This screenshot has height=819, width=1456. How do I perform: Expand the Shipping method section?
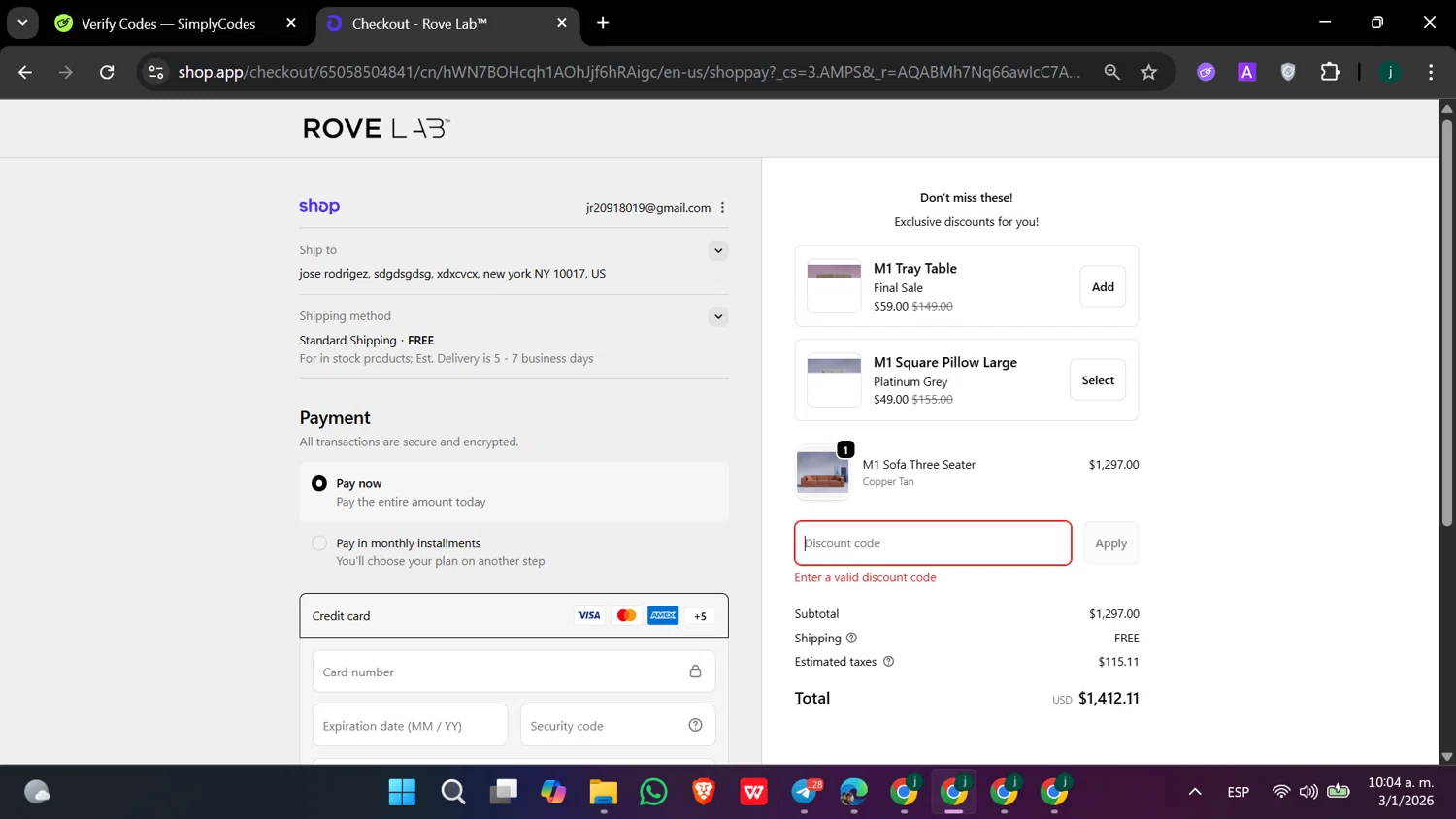(718, 316)
